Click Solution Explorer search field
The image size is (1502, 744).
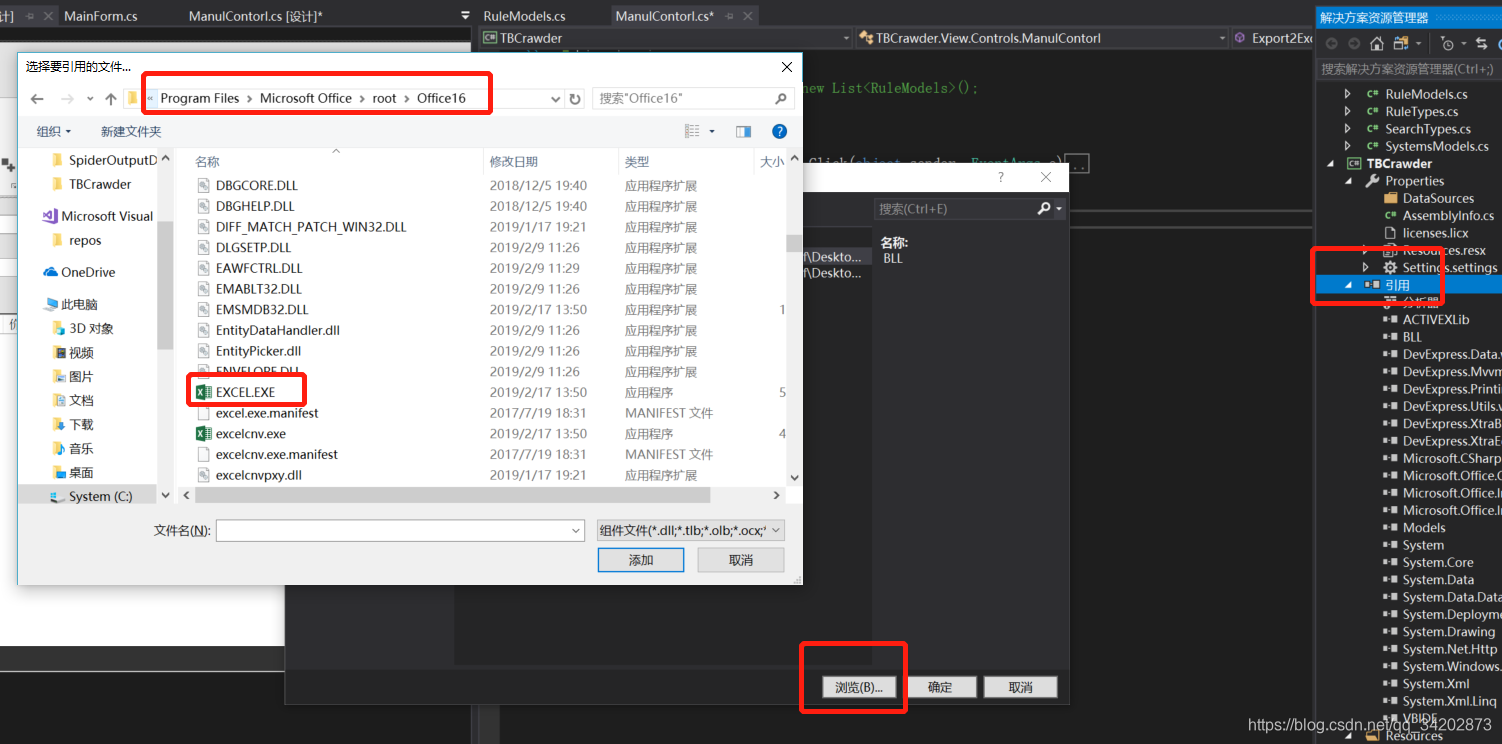pyautogui.click(x=1408, y=69)
